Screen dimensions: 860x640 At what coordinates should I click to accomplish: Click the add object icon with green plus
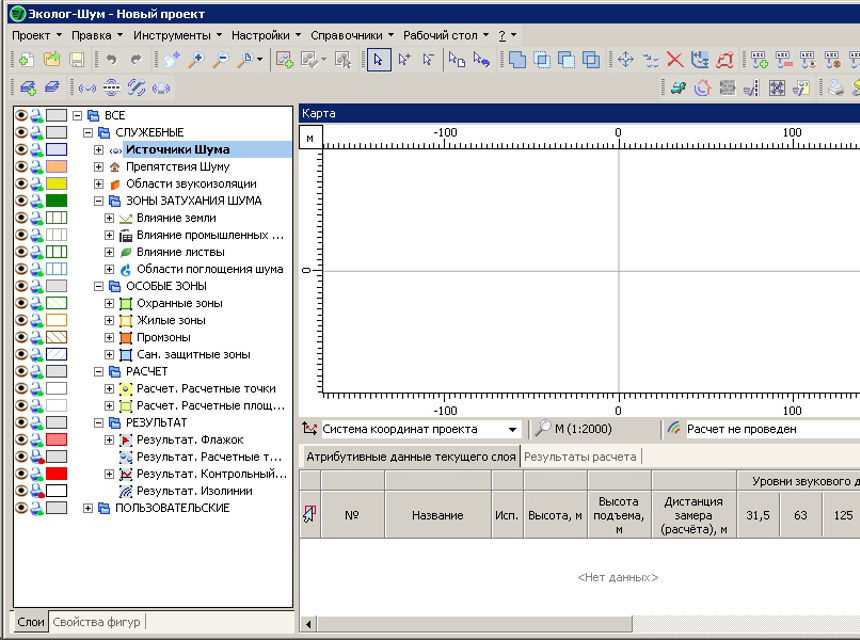click(284, 59)
